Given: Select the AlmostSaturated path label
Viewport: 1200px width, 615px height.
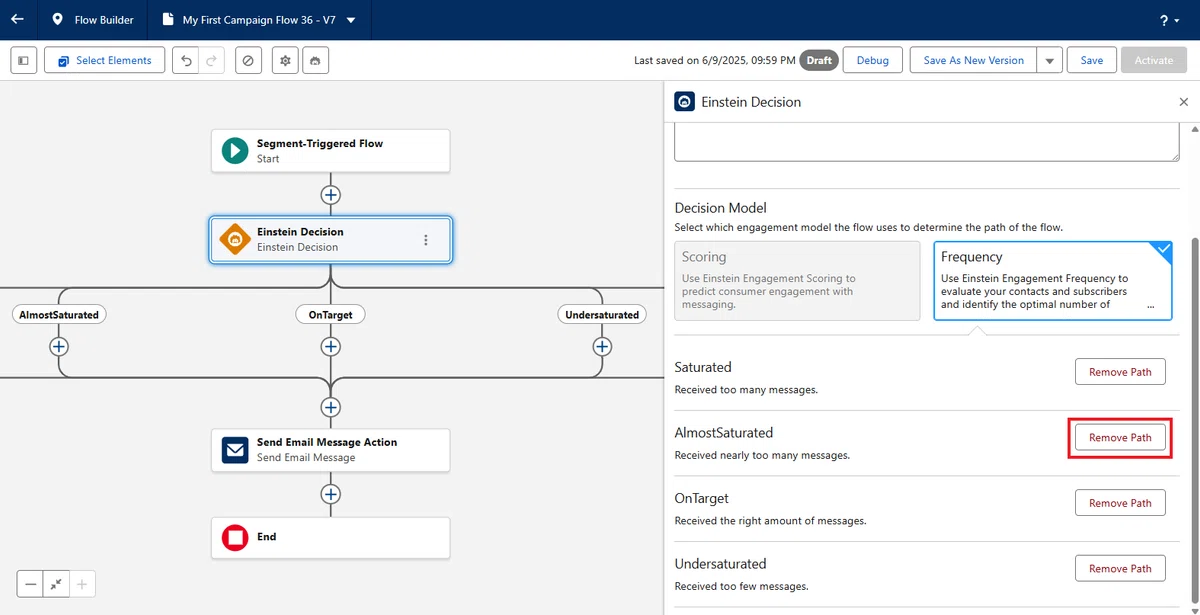Looking at the screenshot, I should point(59,315).
